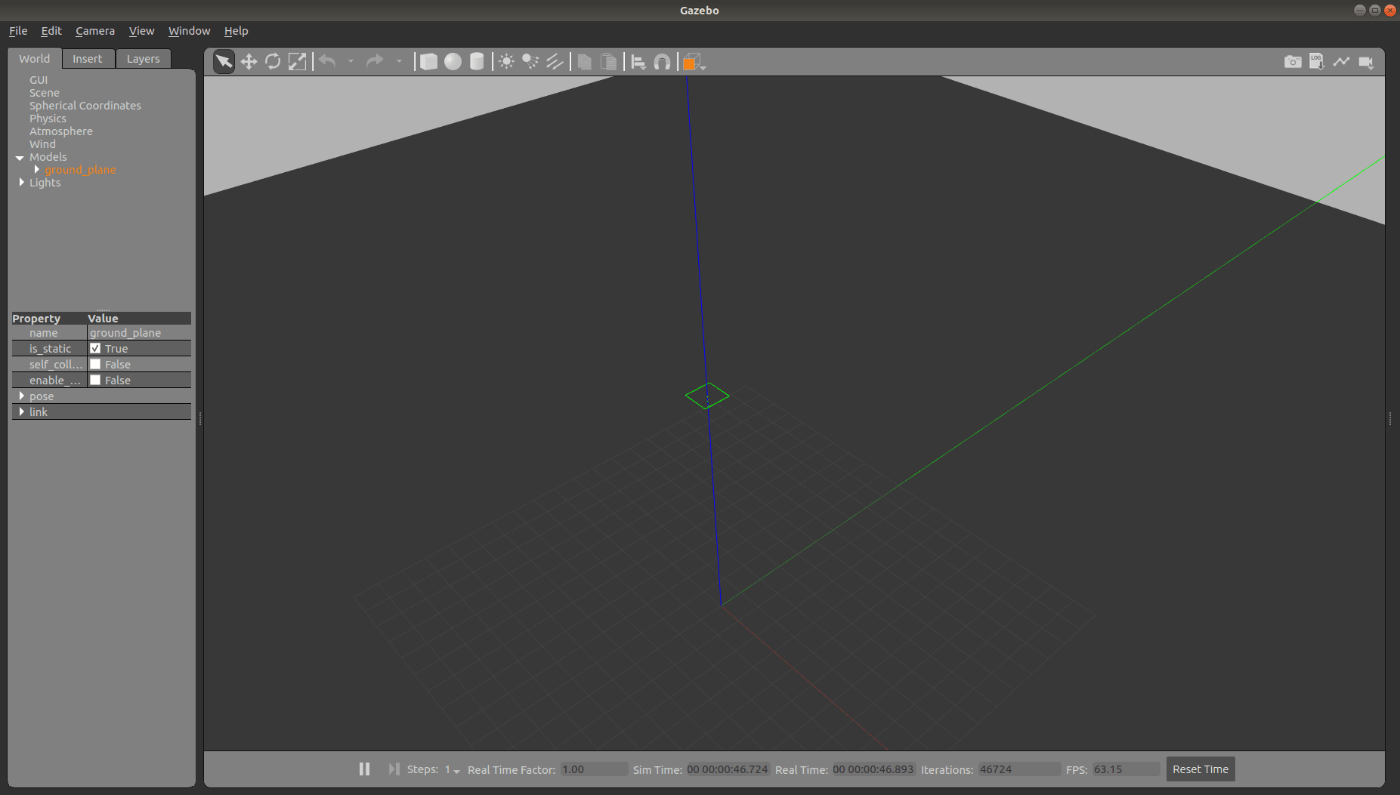Click the video camera record icon
Viewport: 1400px width, 795px height.
click(x=1366, y=62)
